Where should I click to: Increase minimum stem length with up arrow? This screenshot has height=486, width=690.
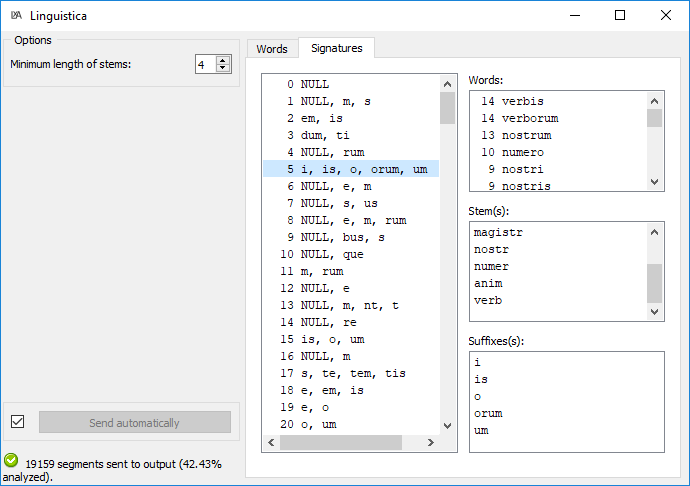(x=223, y=60)
